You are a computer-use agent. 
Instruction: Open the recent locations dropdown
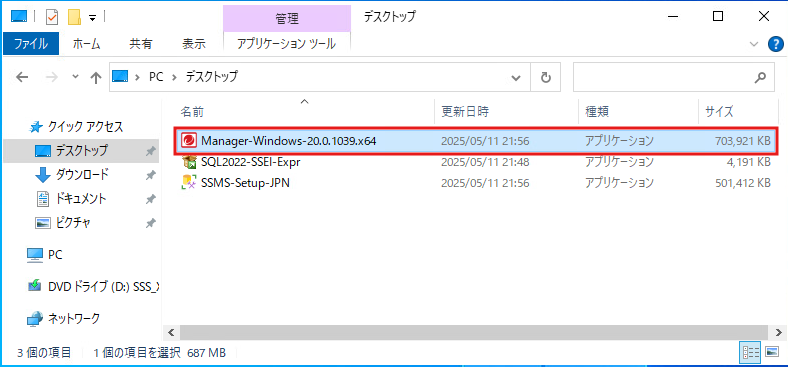point(76,77)
